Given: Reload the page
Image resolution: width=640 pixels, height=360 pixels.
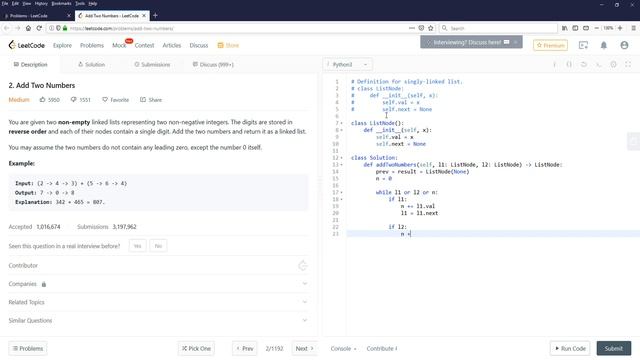Looking at the screenshot, I should [39, 28].
